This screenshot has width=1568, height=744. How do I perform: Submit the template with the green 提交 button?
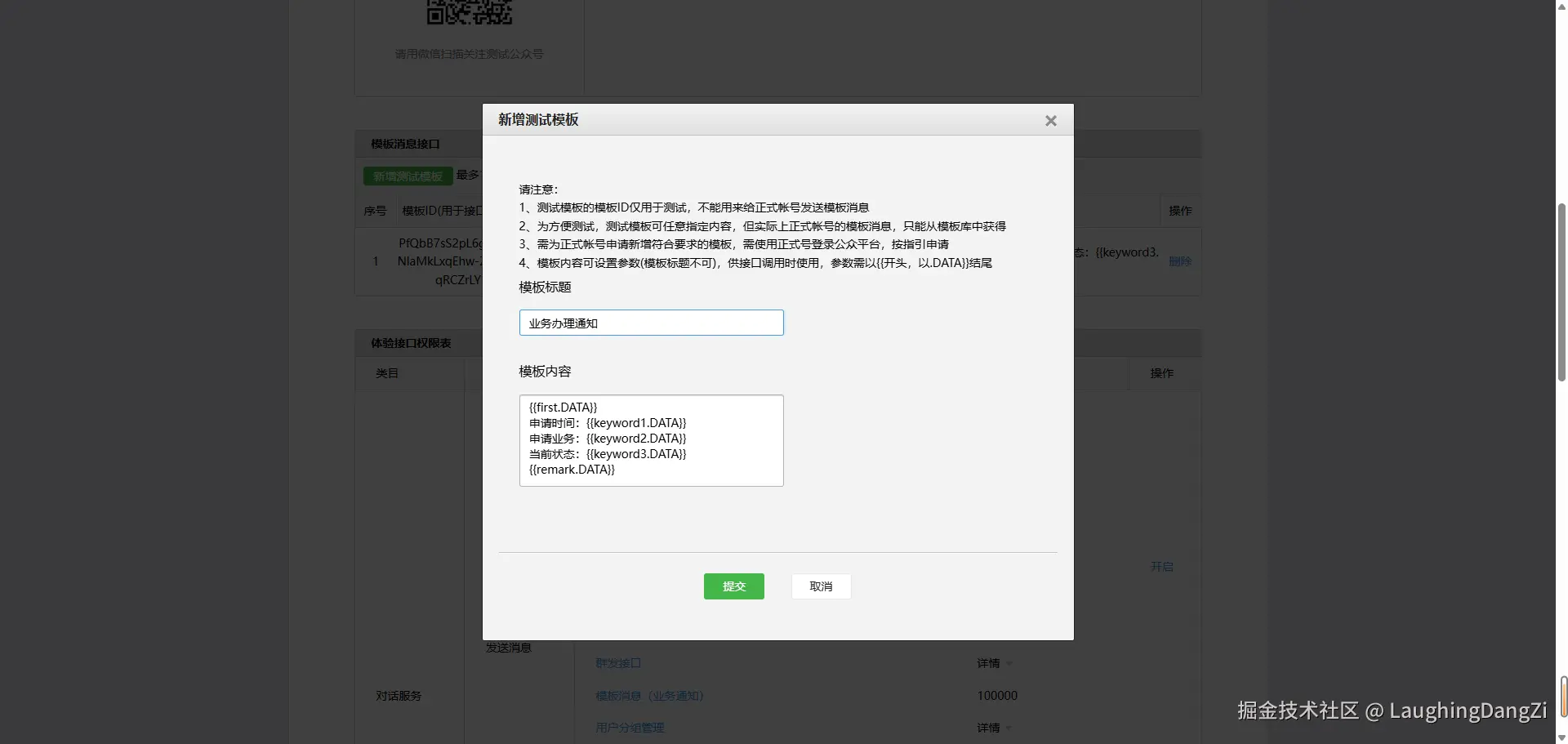[734, 586]
